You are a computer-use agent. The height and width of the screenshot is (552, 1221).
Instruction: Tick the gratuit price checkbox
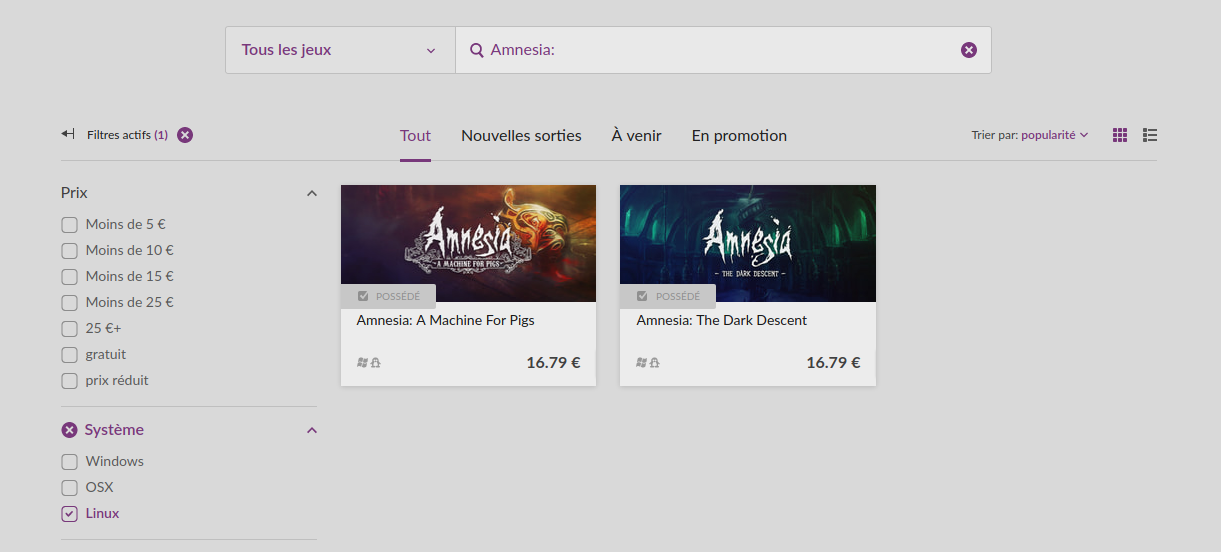tap(69, 355)
